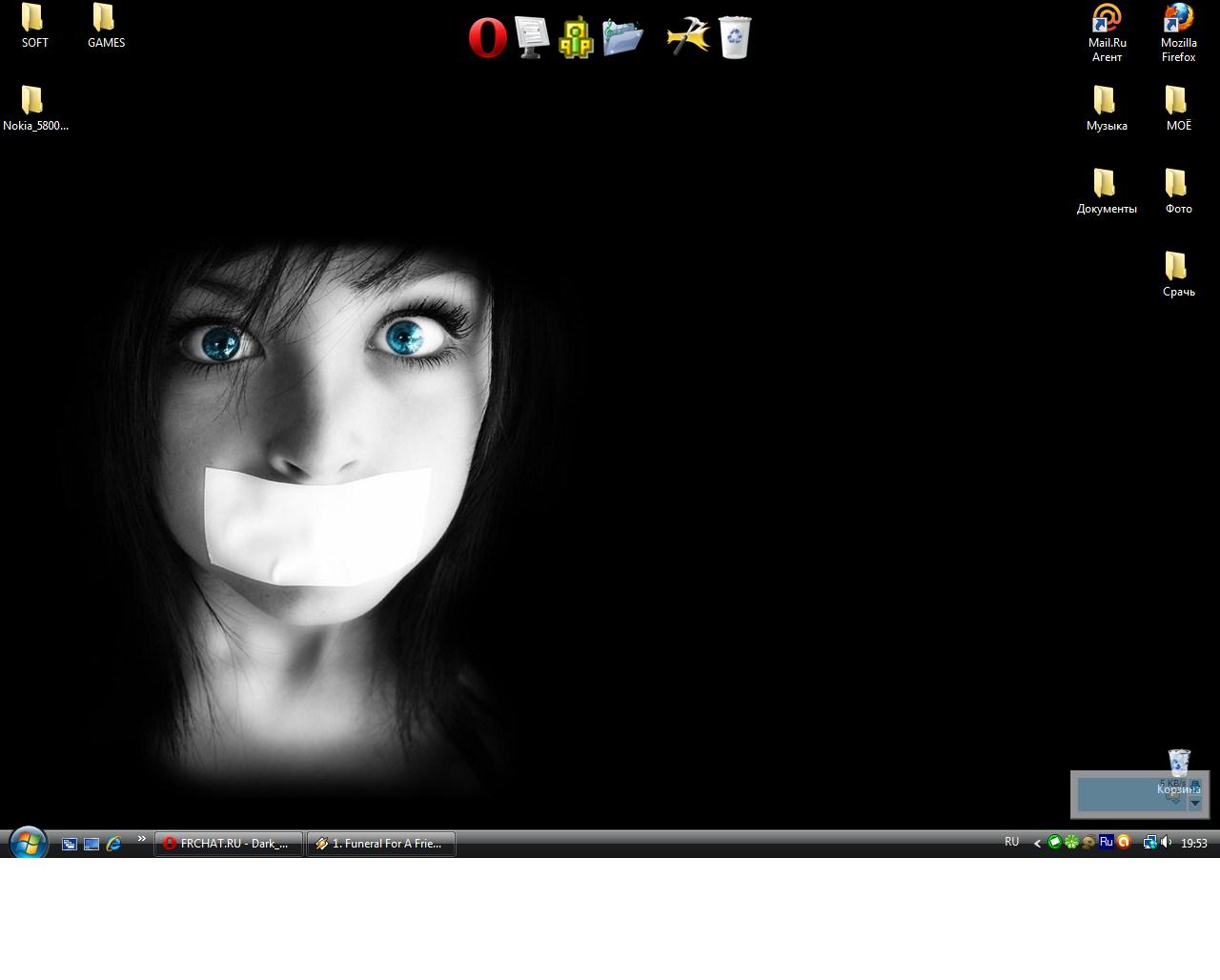Show hidden system tray icons
This screenshot has height=980, width=1220.
point(1037,843)
